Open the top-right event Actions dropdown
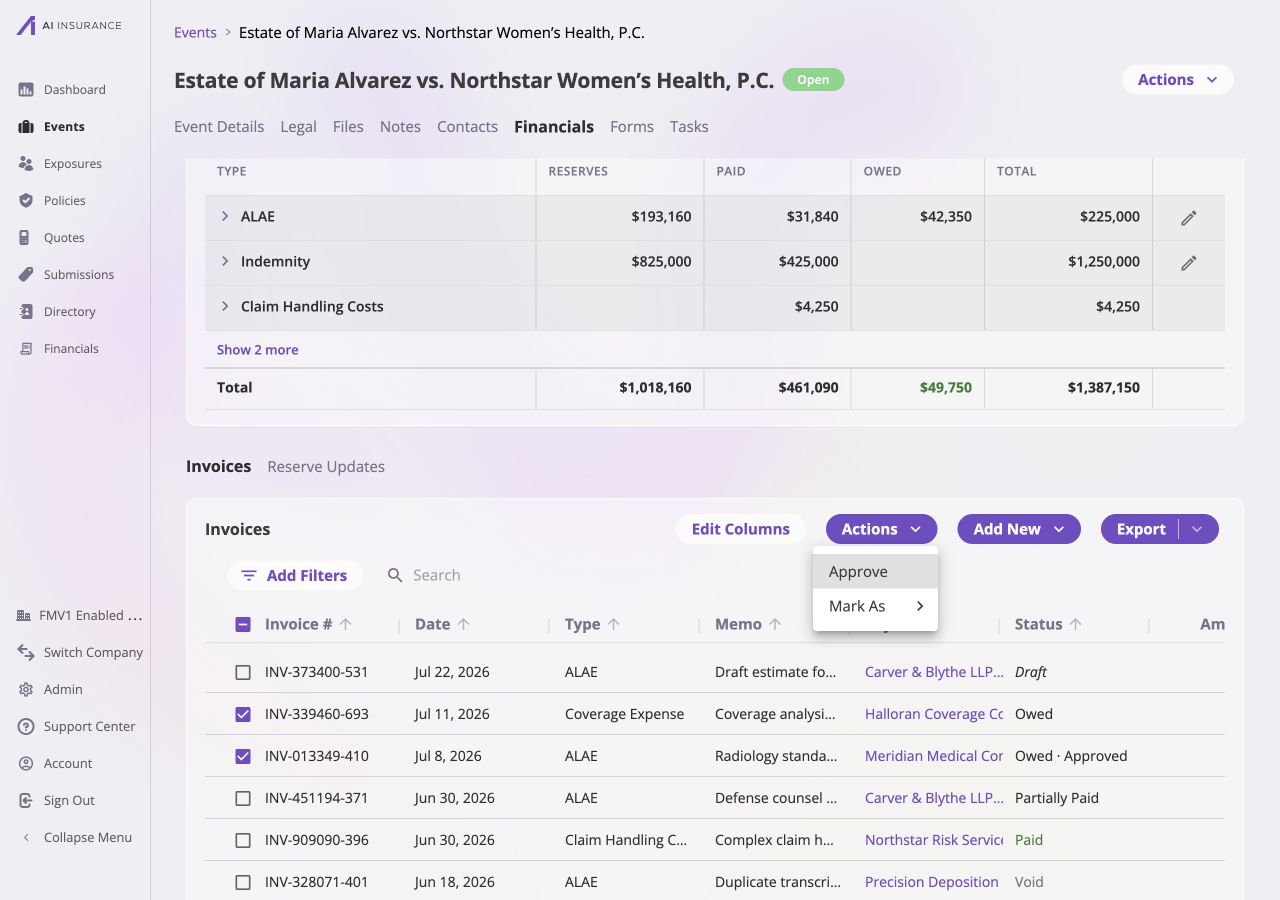1280x900 pixels. tap(1178, 80)
